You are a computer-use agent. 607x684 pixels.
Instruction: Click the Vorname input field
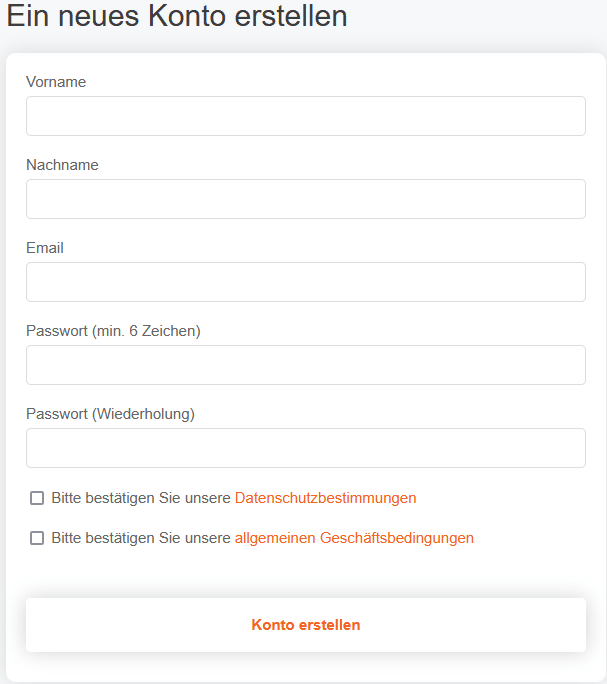pyautogui.click(x=305, y=116)
